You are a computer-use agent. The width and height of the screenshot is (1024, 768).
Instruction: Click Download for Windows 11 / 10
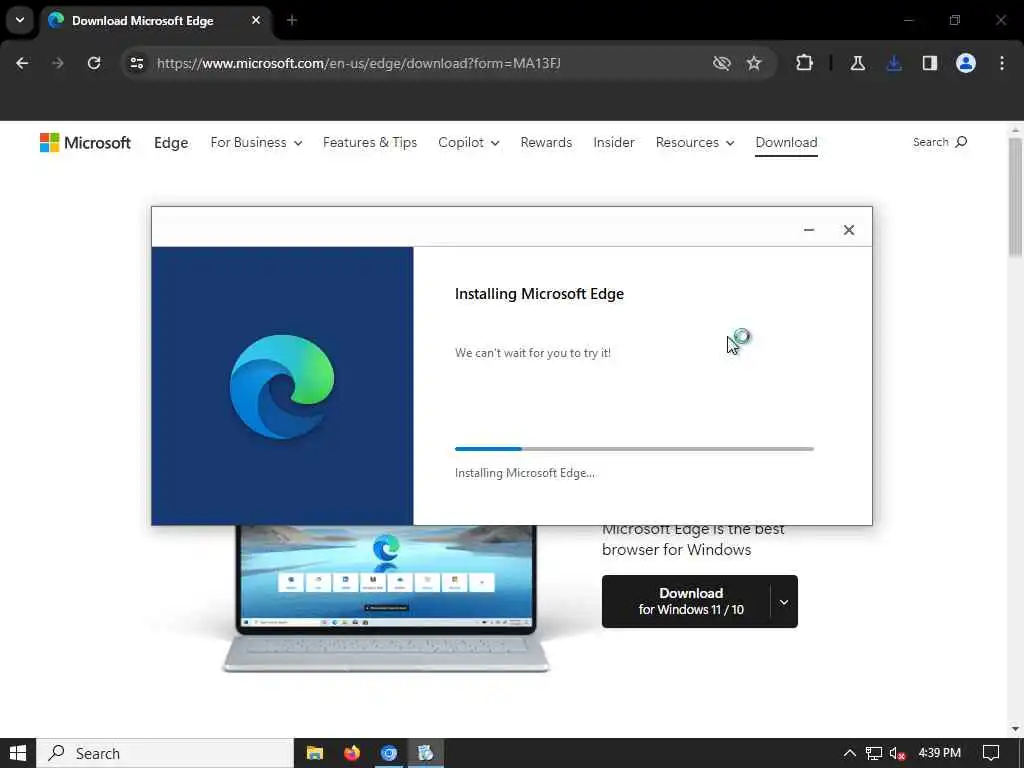tap(686, 601)
